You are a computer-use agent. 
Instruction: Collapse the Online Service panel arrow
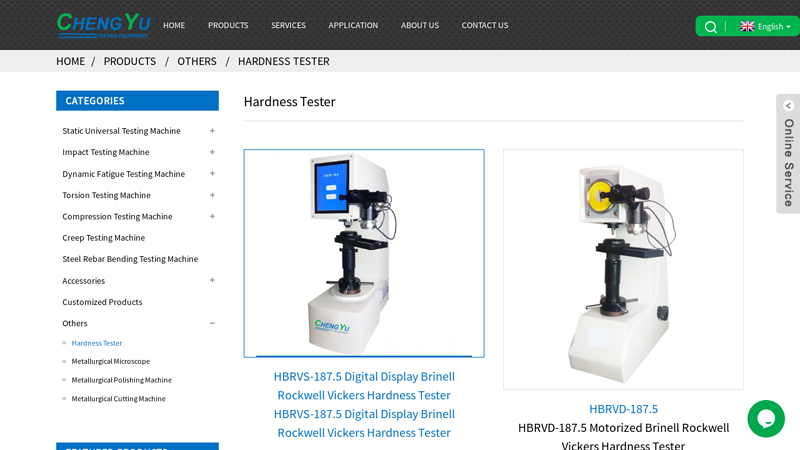[788, 106]
